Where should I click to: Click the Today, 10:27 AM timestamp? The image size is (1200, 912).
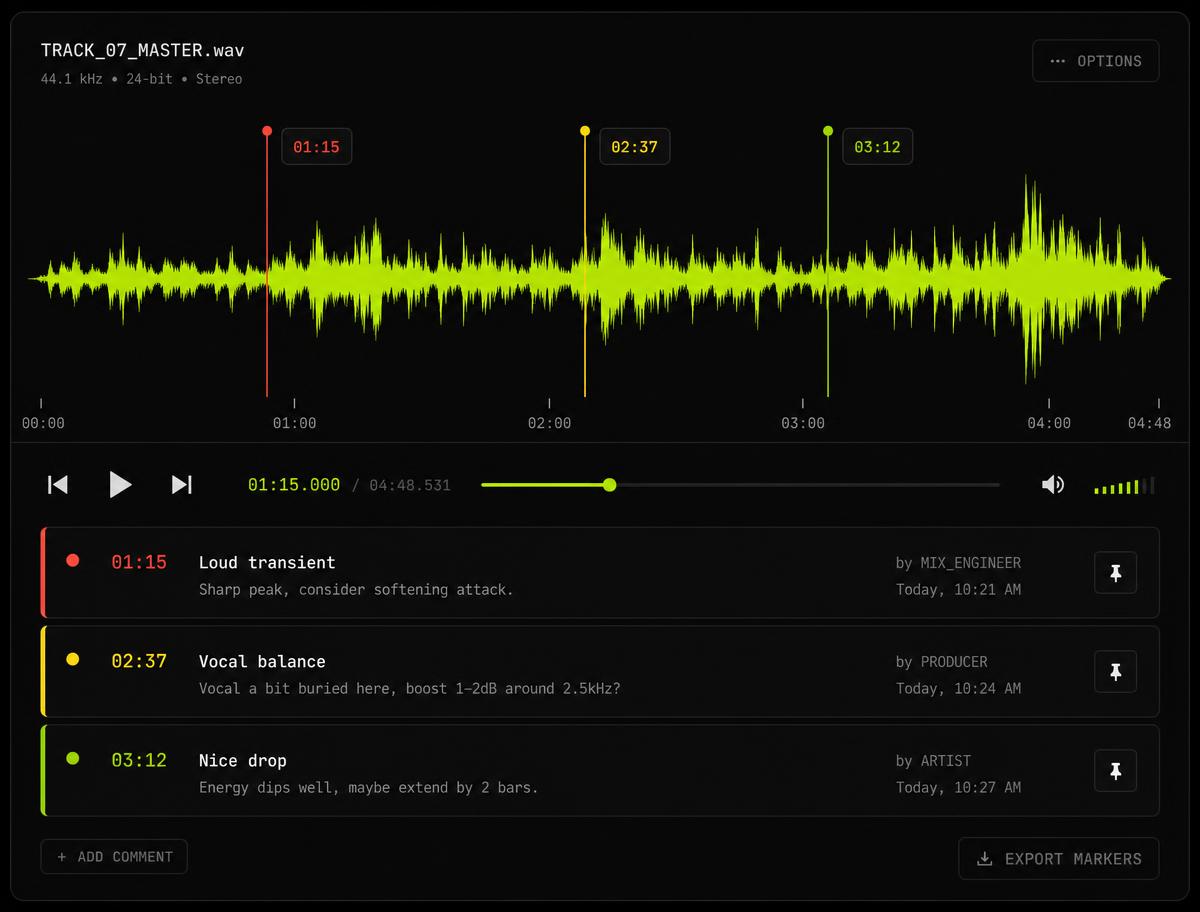pyautogui.click(x=958, y=788)
